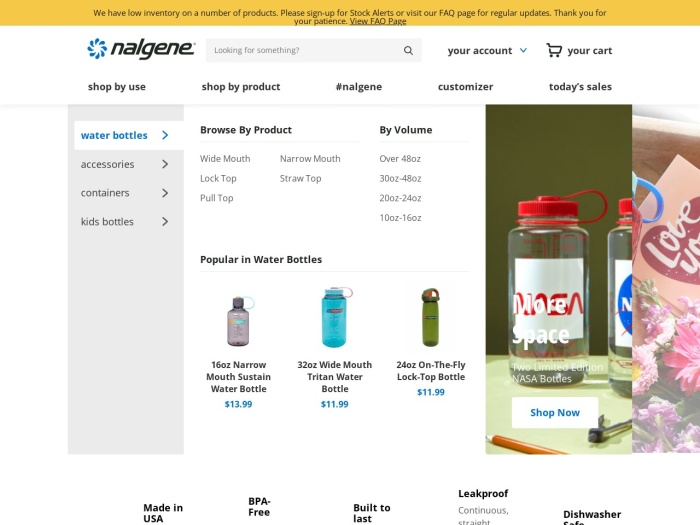The width and height of the screenshot is (700, 525).
Task: Open '16oz Narrow Mouth Sustain Water Bottle' title
Action: [238, 377]
